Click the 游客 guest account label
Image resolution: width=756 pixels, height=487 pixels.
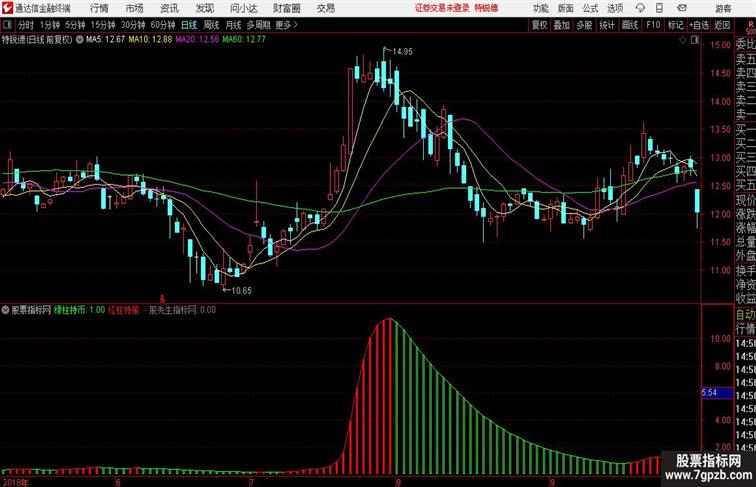pyautogui.click(x=723, y=8)
